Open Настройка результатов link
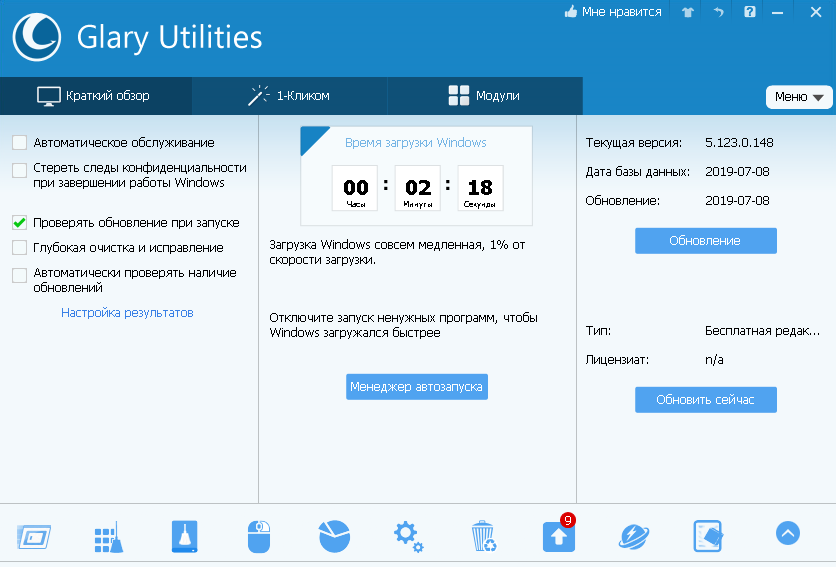836x567 pixels. pos(127,313)
